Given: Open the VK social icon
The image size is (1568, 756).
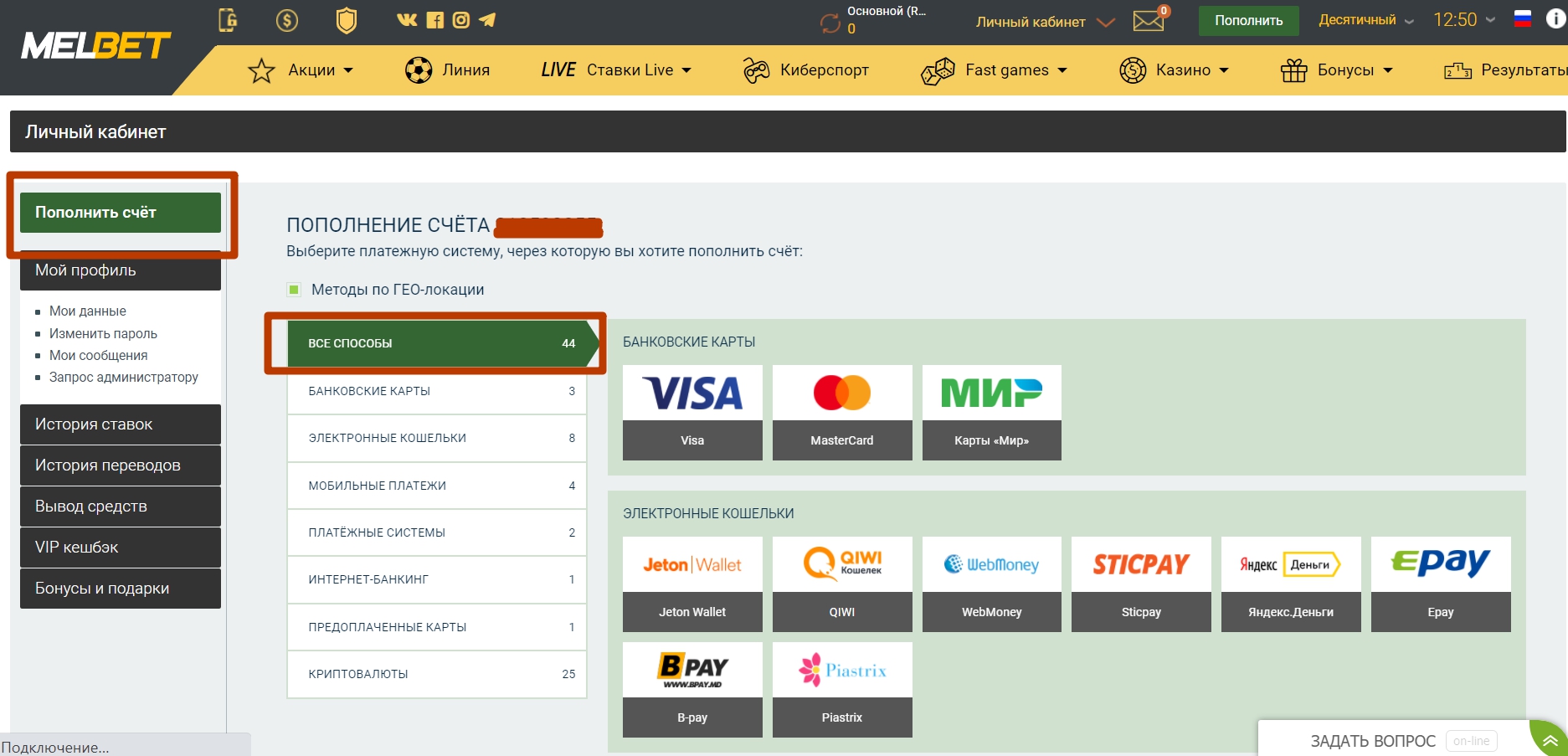Looking at the screenshot, I should pyautogui.click(x=407, y=20).
